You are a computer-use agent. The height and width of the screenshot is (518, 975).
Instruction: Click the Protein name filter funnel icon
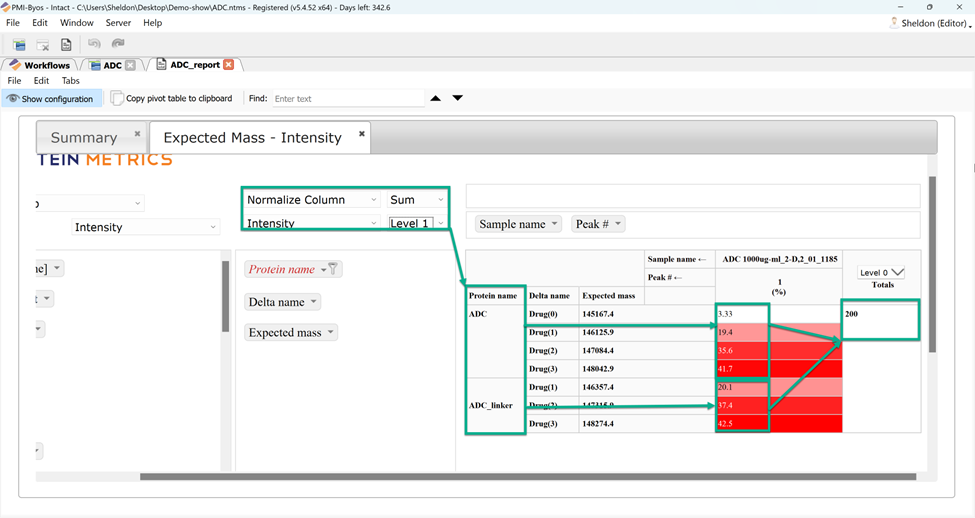[x=334, y=268]
